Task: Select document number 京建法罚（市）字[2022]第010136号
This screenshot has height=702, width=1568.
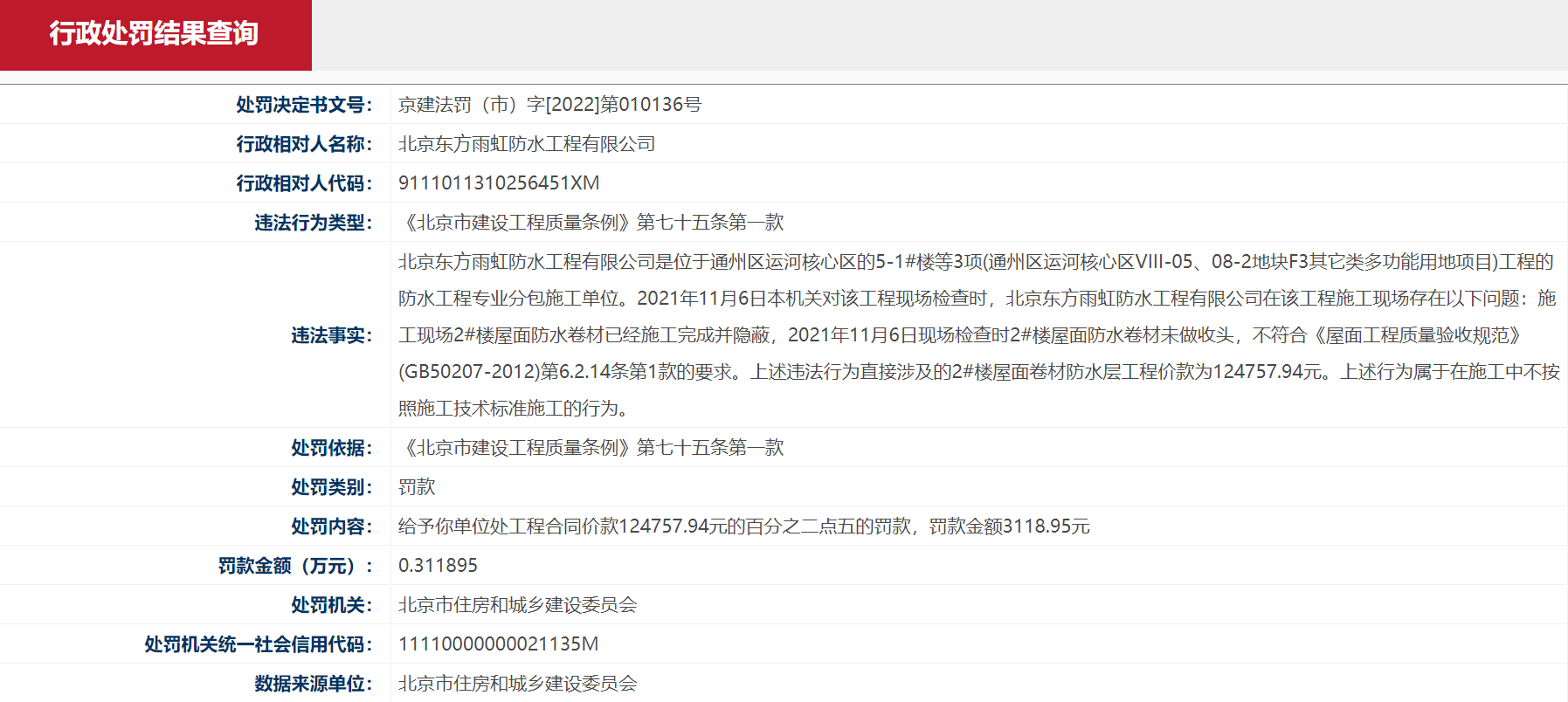Action: (x=549, y=105)
